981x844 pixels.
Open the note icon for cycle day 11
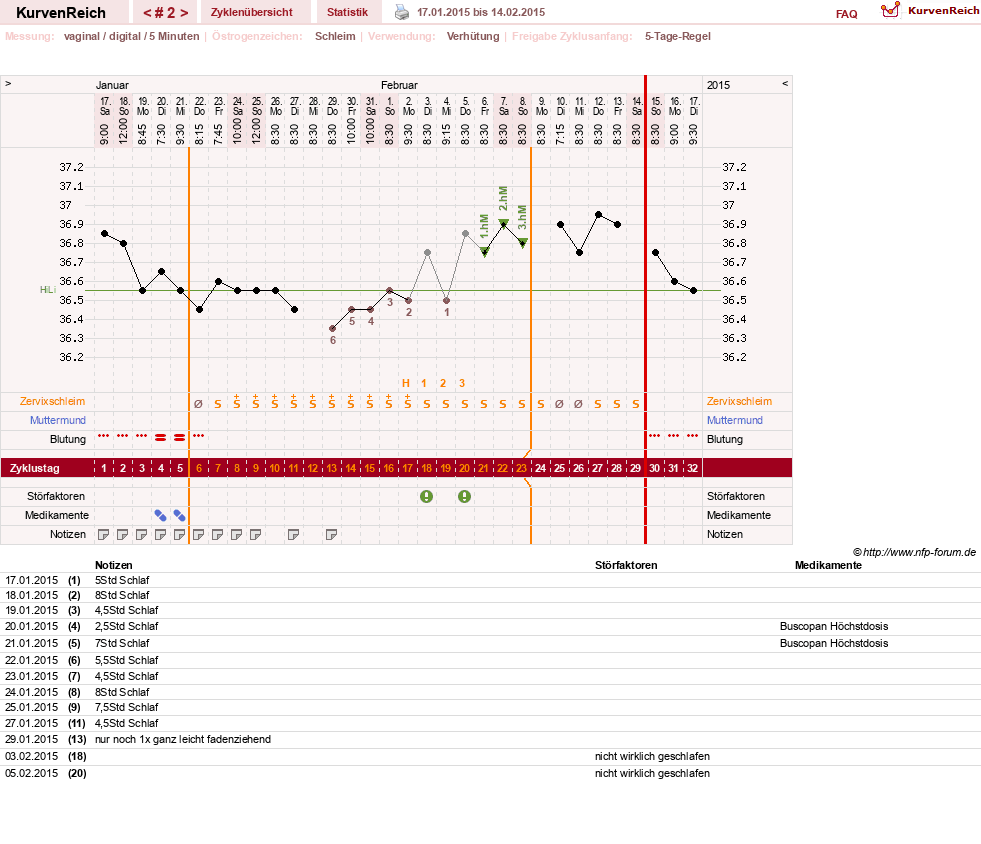(293, 534)
